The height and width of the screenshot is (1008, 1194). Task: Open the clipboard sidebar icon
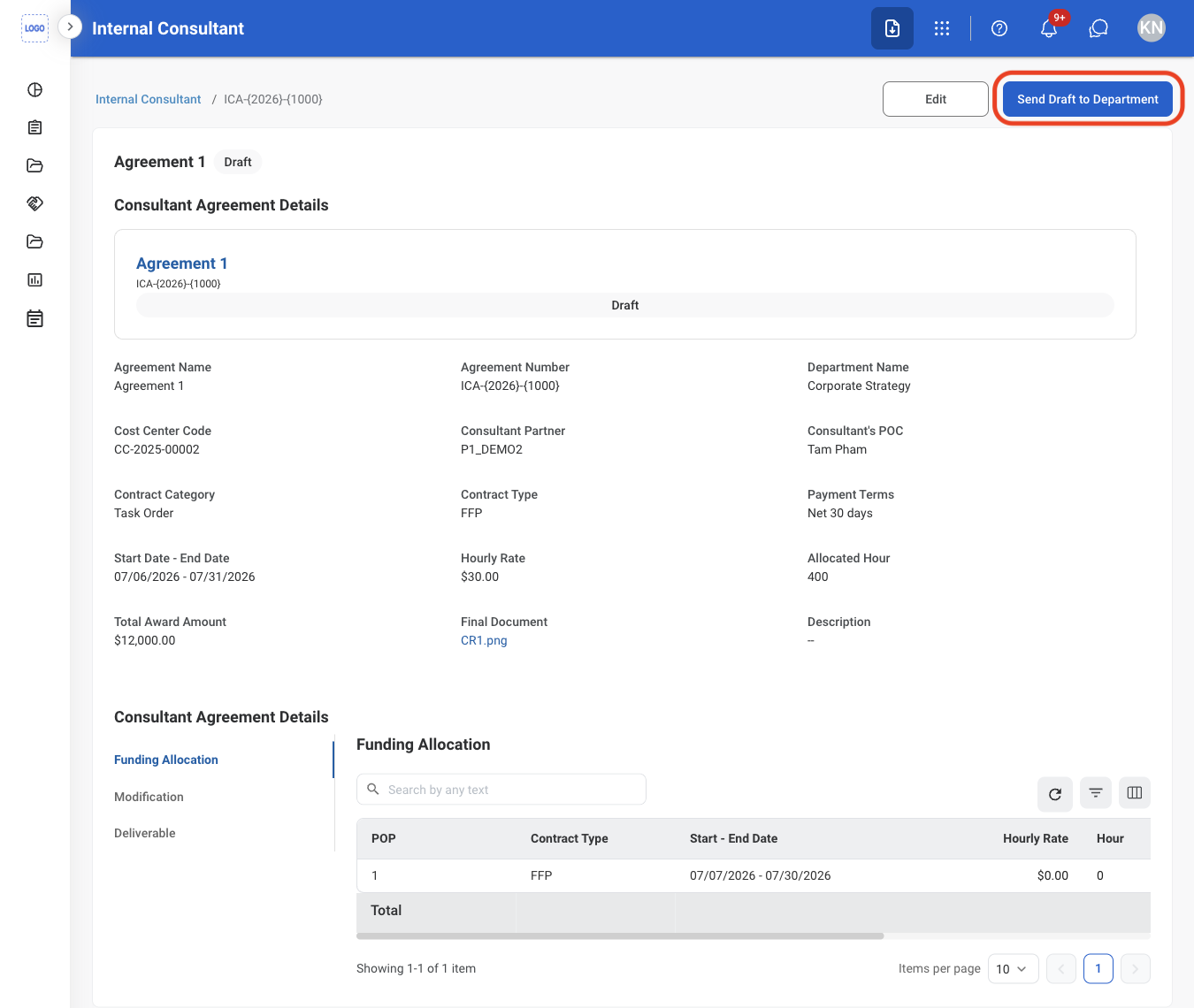pos(35,127)
